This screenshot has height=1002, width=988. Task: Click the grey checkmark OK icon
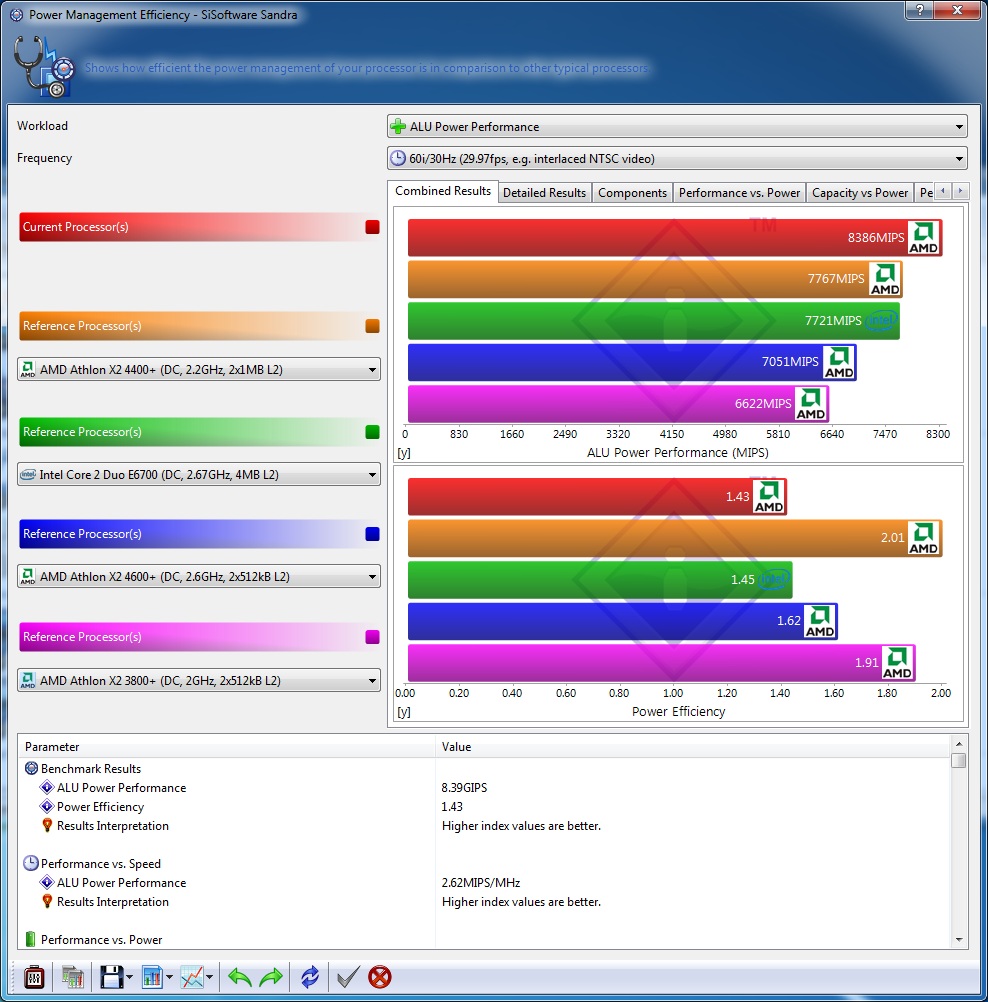(x=348, y=977)
